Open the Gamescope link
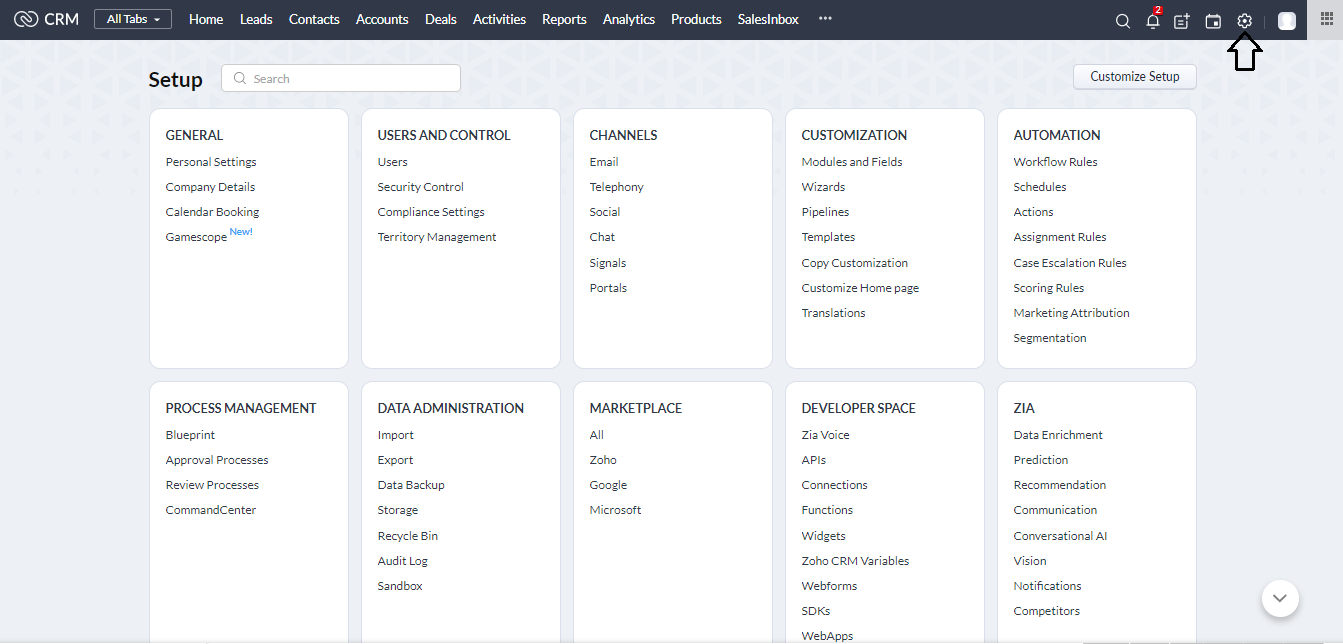Viewport: 1343px width, 644px height. [x=196, y=237]
